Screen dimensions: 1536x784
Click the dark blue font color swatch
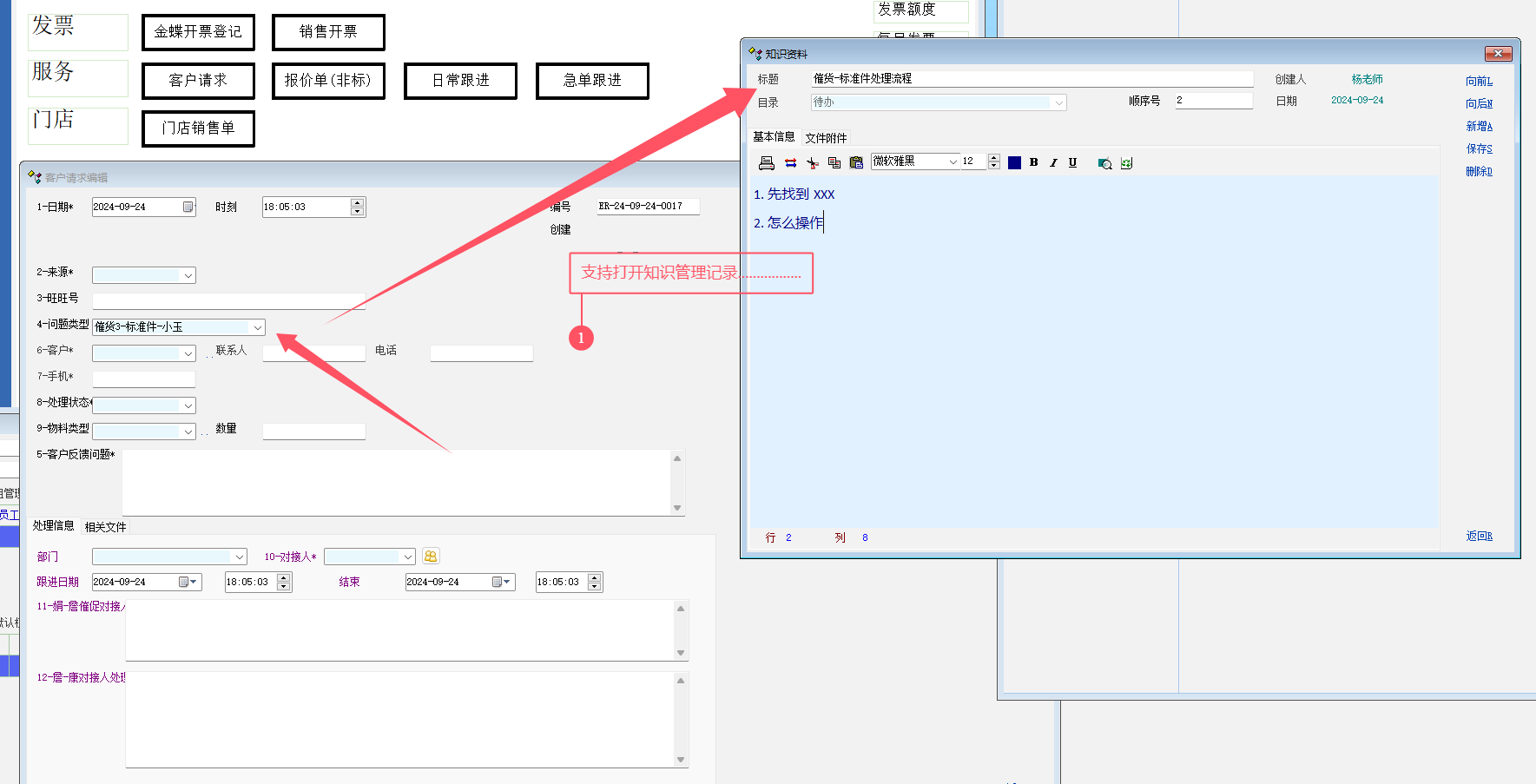click(x=1014, y=162)
